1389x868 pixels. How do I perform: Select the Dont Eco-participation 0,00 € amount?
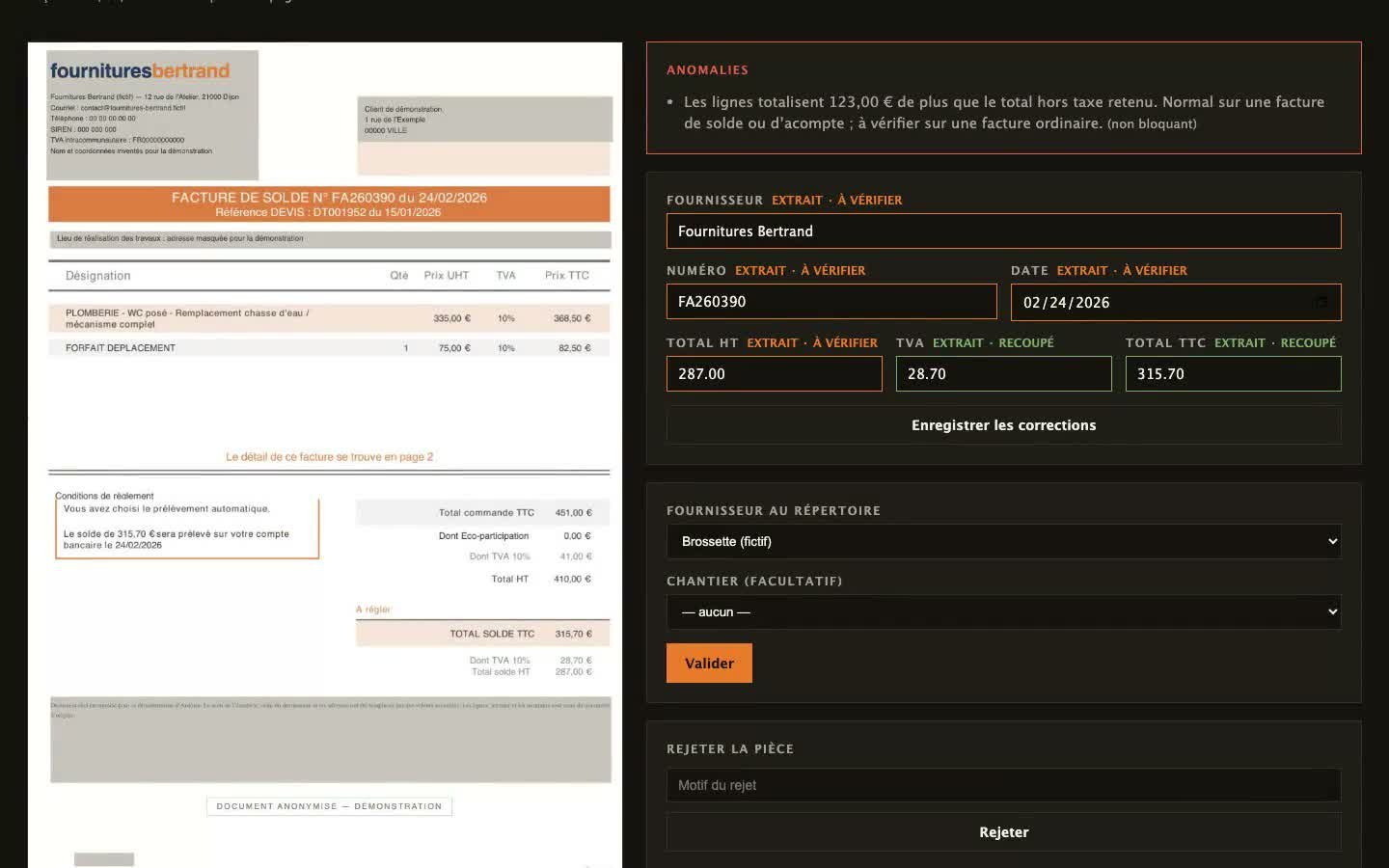tap(577, 536)
